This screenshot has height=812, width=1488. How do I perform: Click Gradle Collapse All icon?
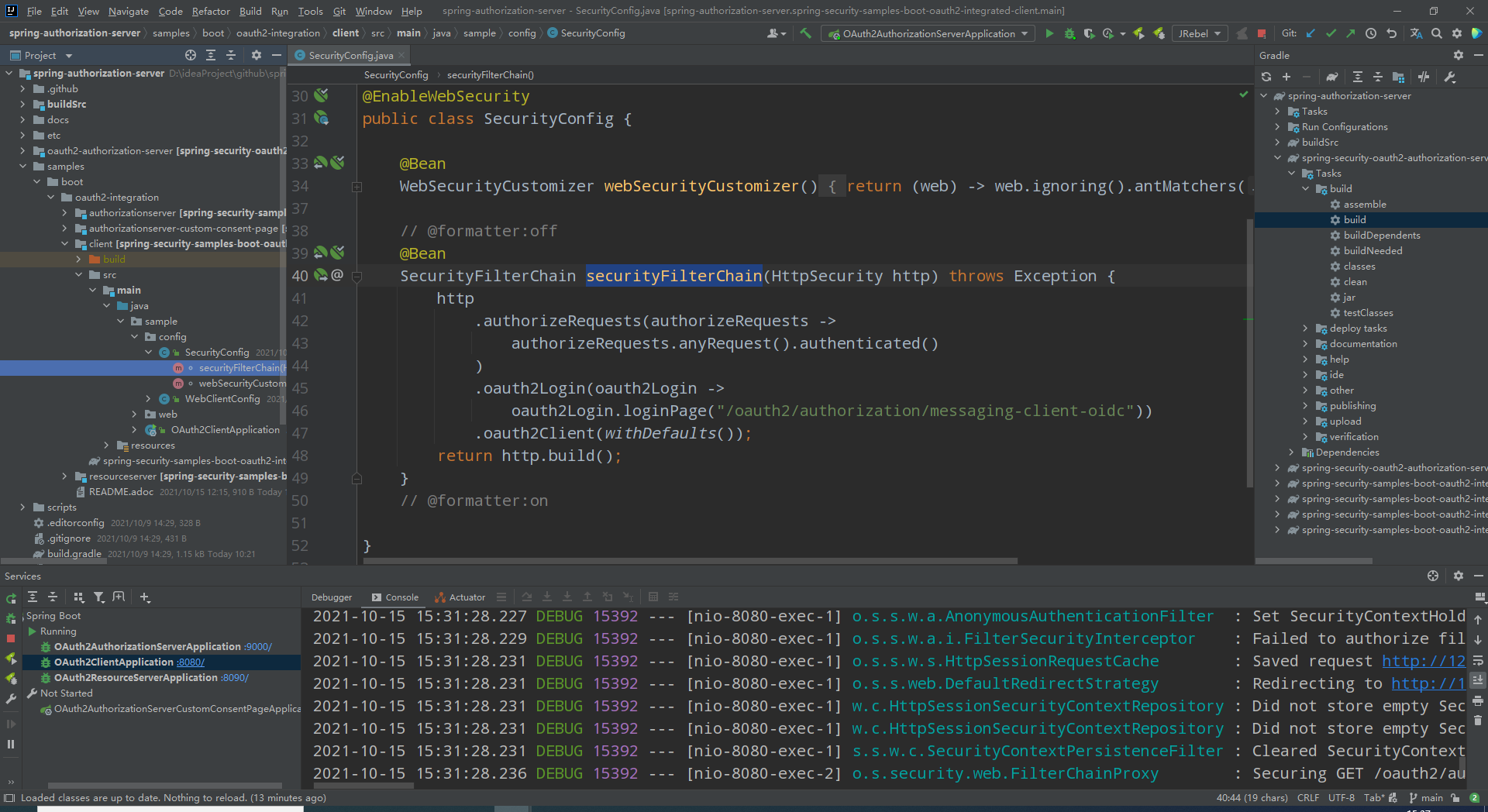coord(1378,77)
